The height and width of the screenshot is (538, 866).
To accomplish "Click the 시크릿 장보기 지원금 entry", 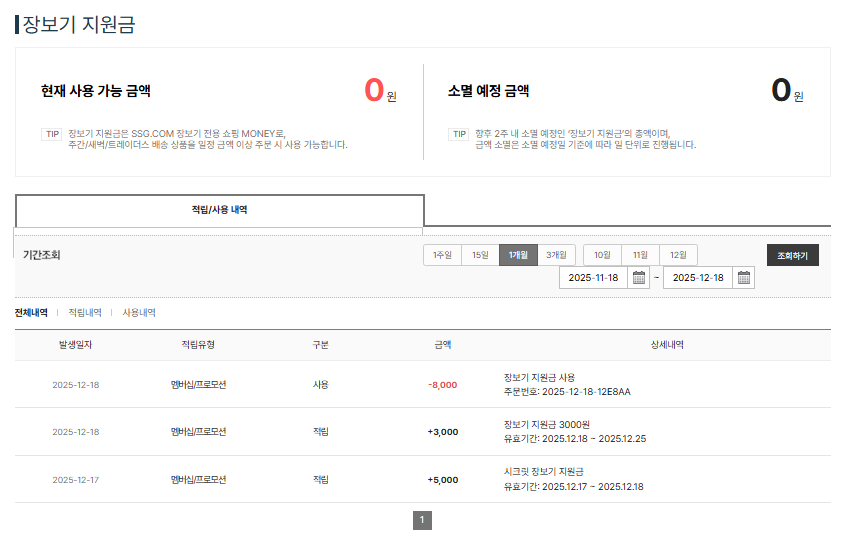I will [x=544, y=471].
